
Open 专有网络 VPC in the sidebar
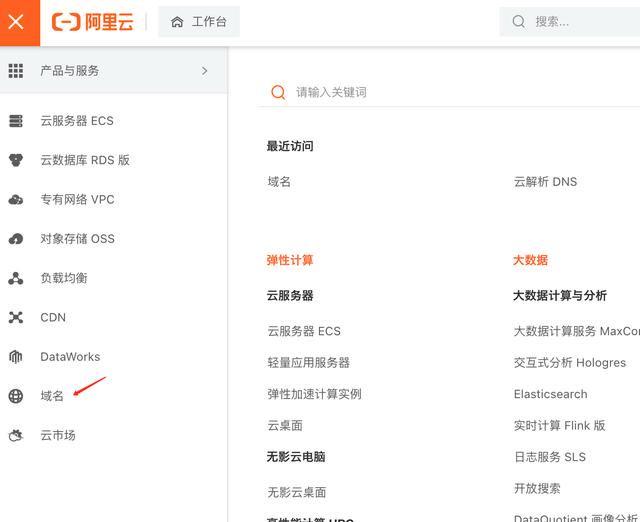pyautogui.click(x=77, y=200)
